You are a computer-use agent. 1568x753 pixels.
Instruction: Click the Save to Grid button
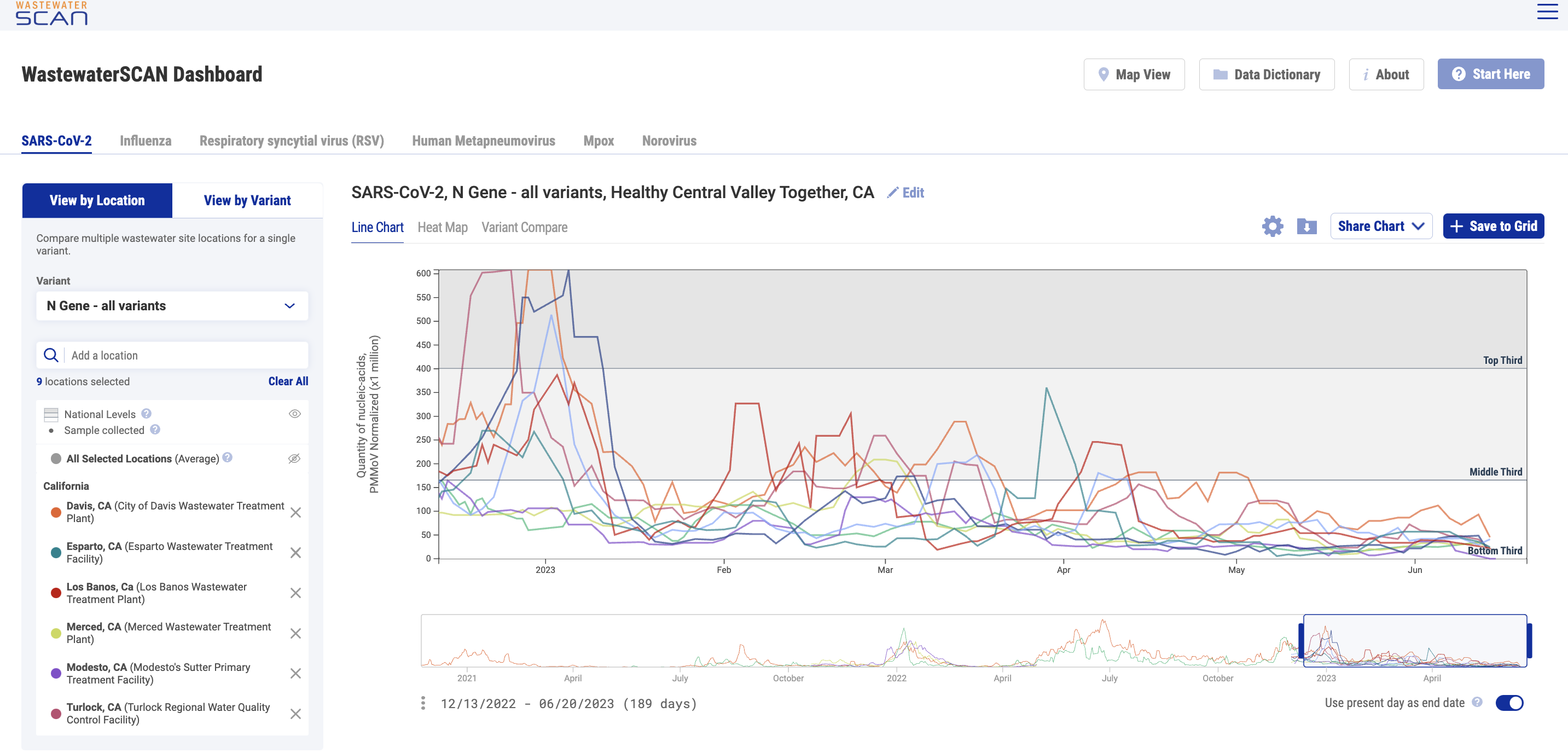point(1492,227)
